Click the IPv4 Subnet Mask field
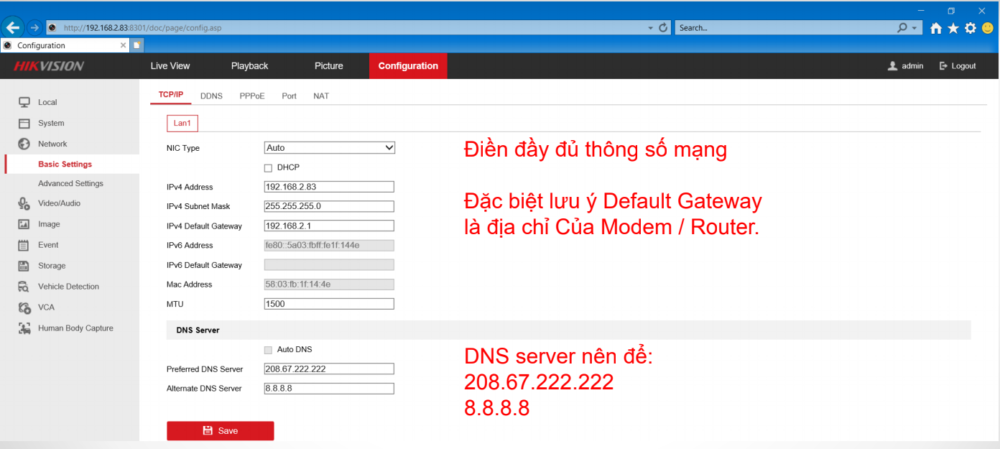 pyautogui.click(x=329, y=207)
